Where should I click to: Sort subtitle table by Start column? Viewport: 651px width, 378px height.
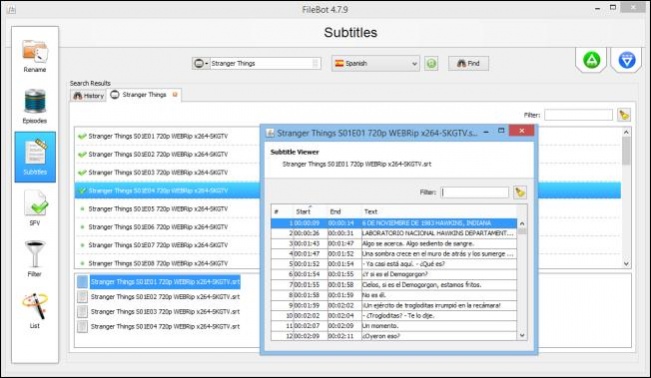310,211
